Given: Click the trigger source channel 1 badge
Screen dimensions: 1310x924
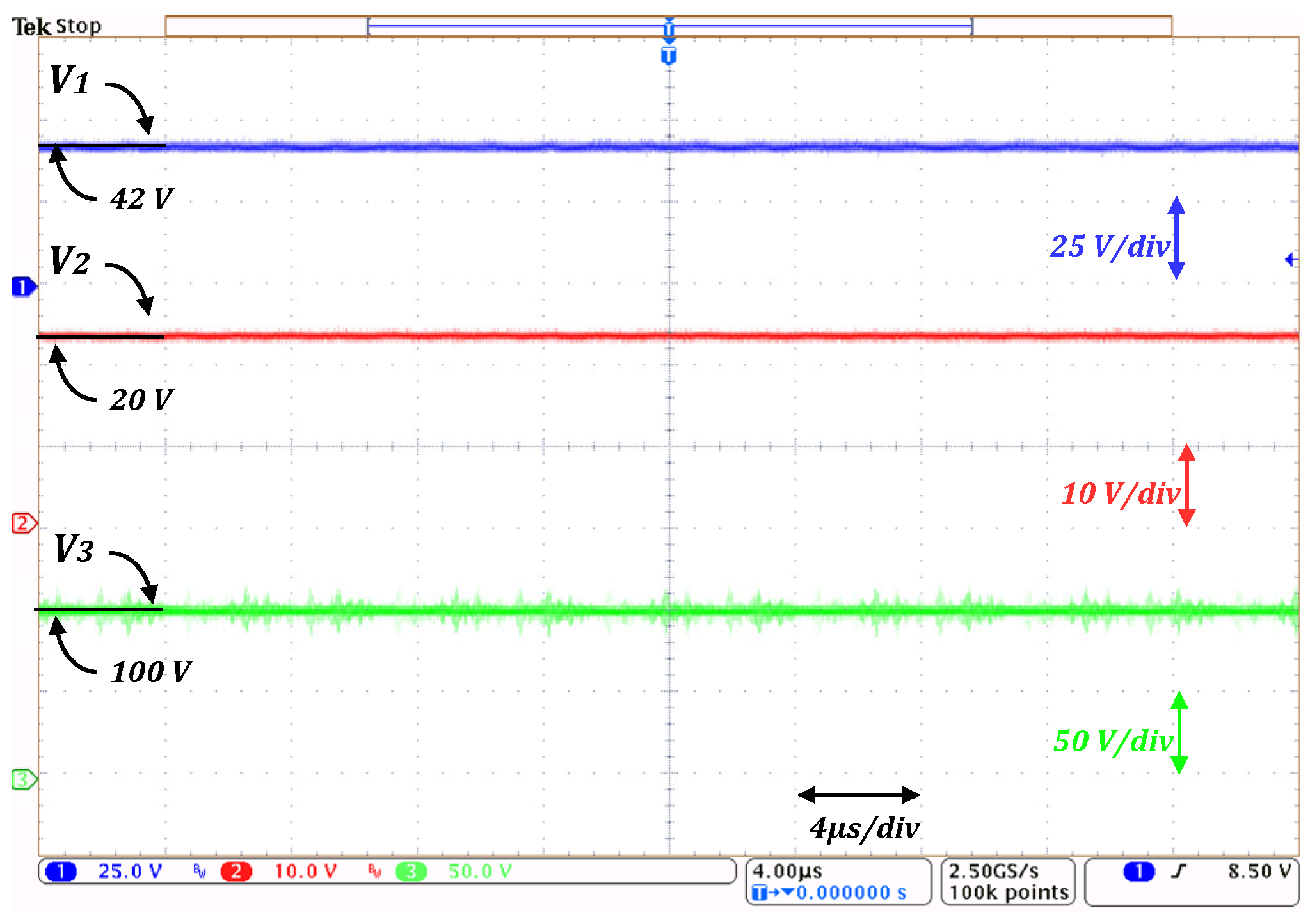Looking at the screenshot, I should 1138,872.
